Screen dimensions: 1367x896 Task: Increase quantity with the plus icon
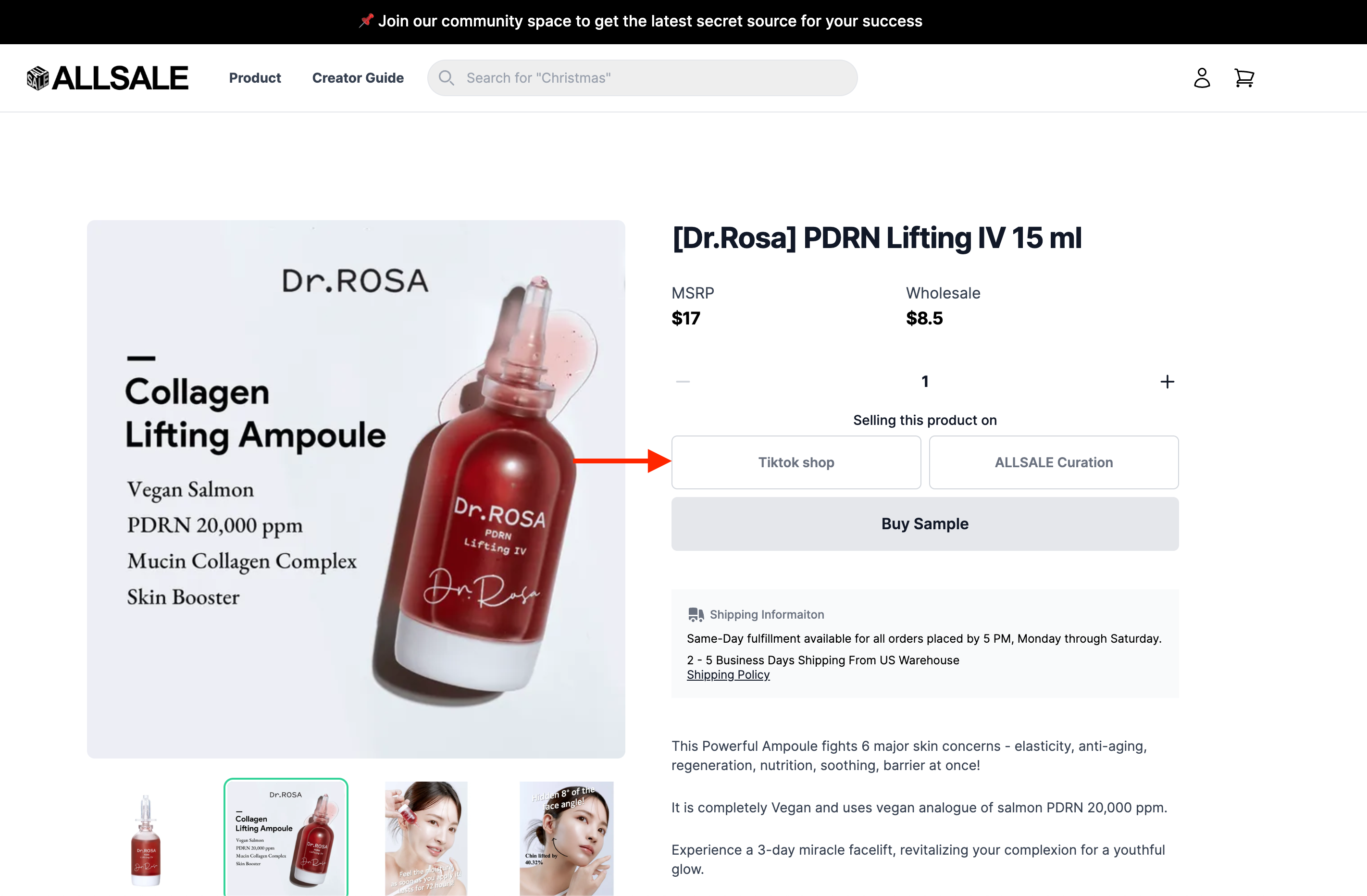[1167, 381]
